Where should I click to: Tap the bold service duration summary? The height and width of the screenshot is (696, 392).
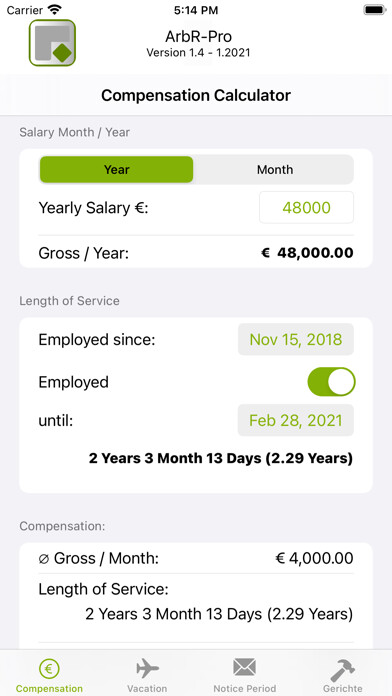pos(221,458)
